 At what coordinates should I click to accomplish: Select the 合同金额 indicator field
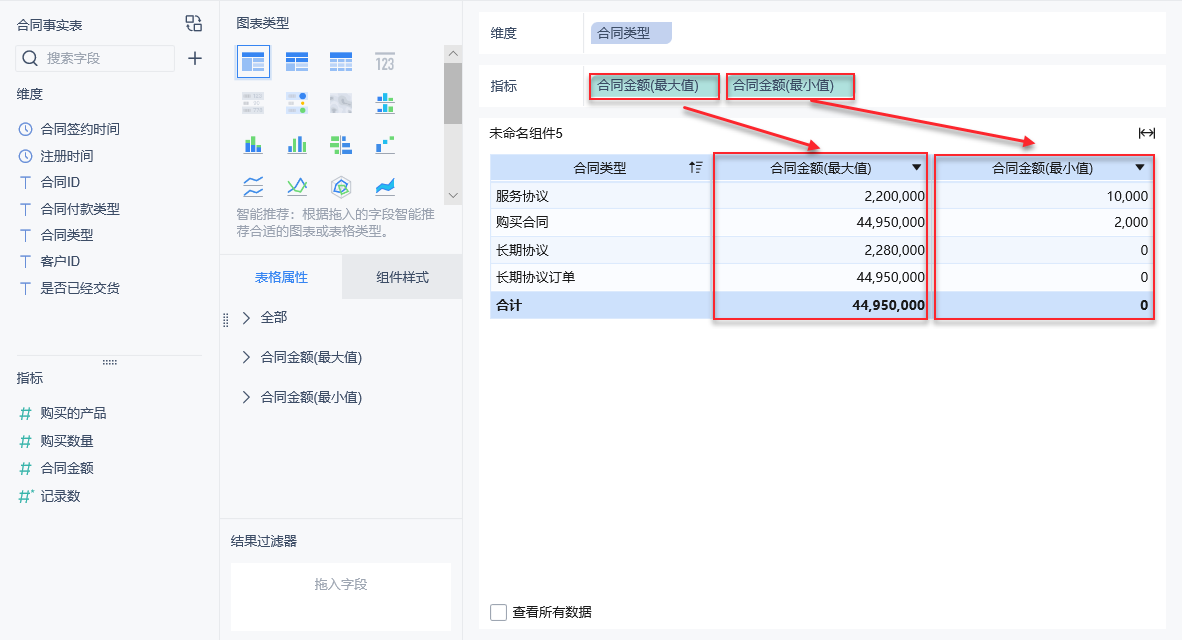pyautogui.click(x=66, y=468)
